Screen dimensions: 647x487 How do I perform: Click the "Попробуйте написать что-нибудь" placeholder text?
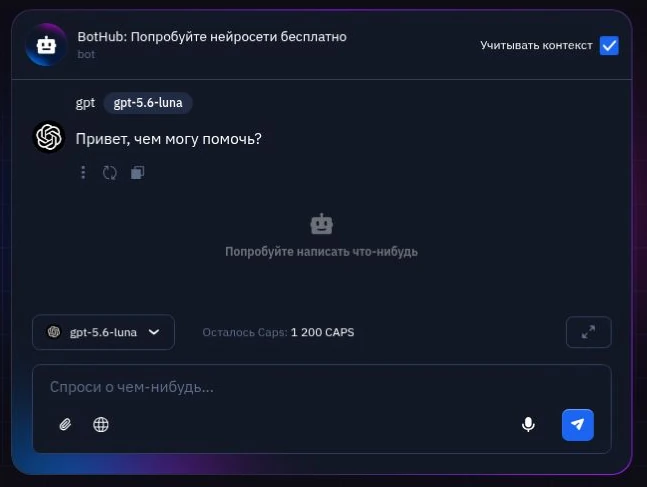point(321,251)
